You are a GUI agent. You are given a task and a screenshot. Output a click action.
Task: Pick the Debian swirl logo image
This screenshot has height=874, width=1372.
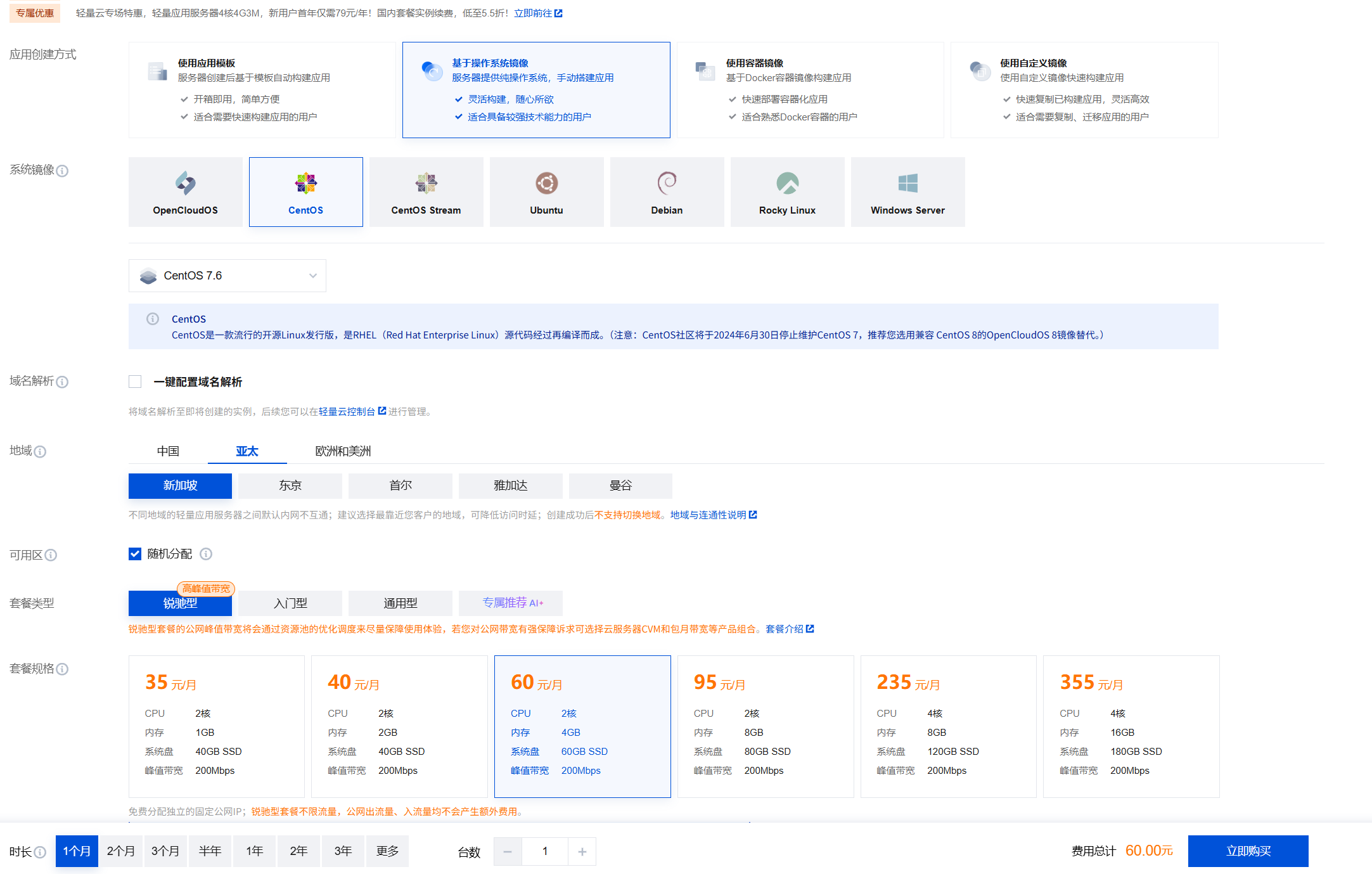(667, 183)
